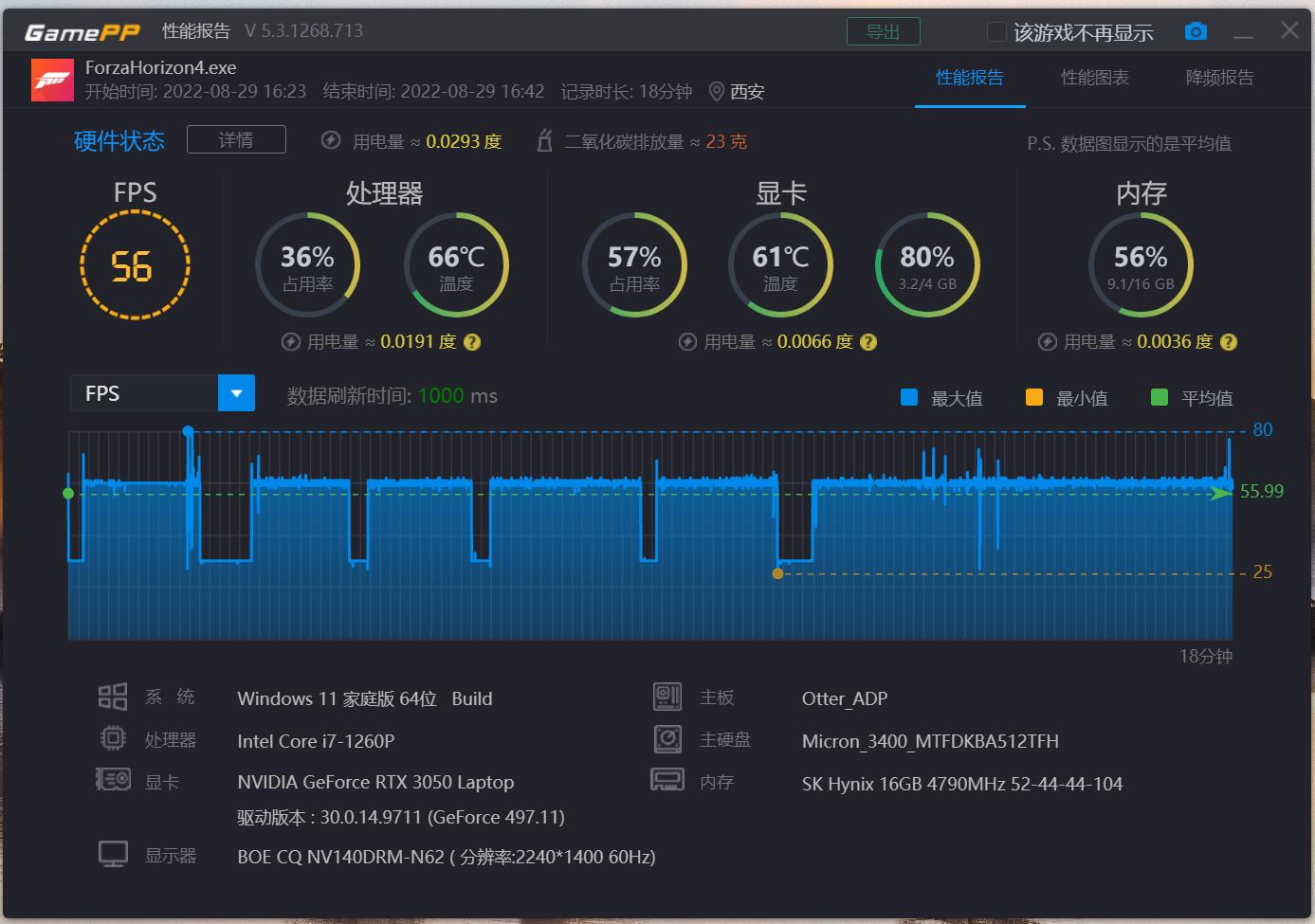
Task: Click the 55.99 average FPS value
Action: (1262, 491)
